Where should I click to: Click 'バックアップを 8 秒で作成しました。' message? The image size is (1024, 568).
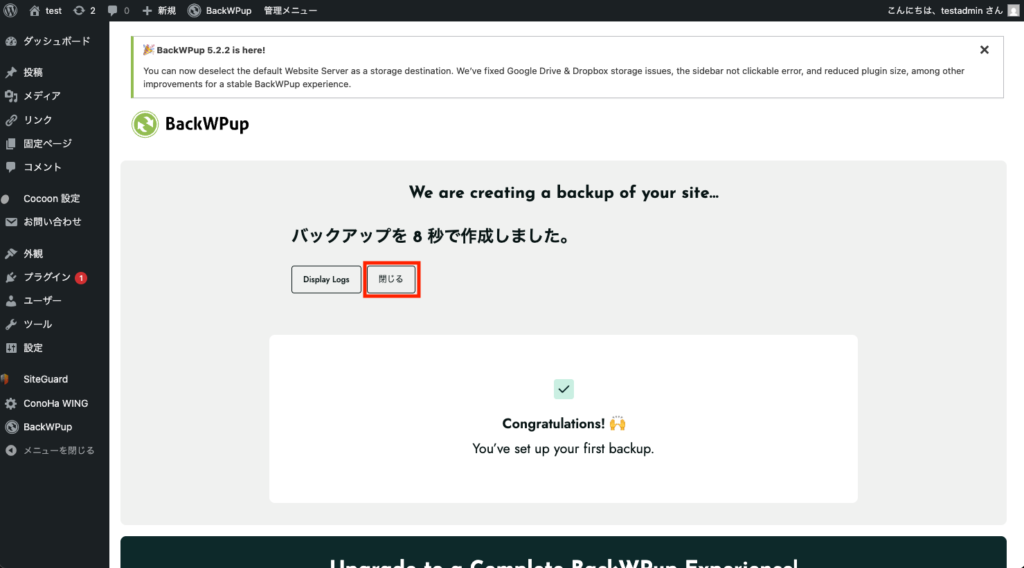coord(431,236)
